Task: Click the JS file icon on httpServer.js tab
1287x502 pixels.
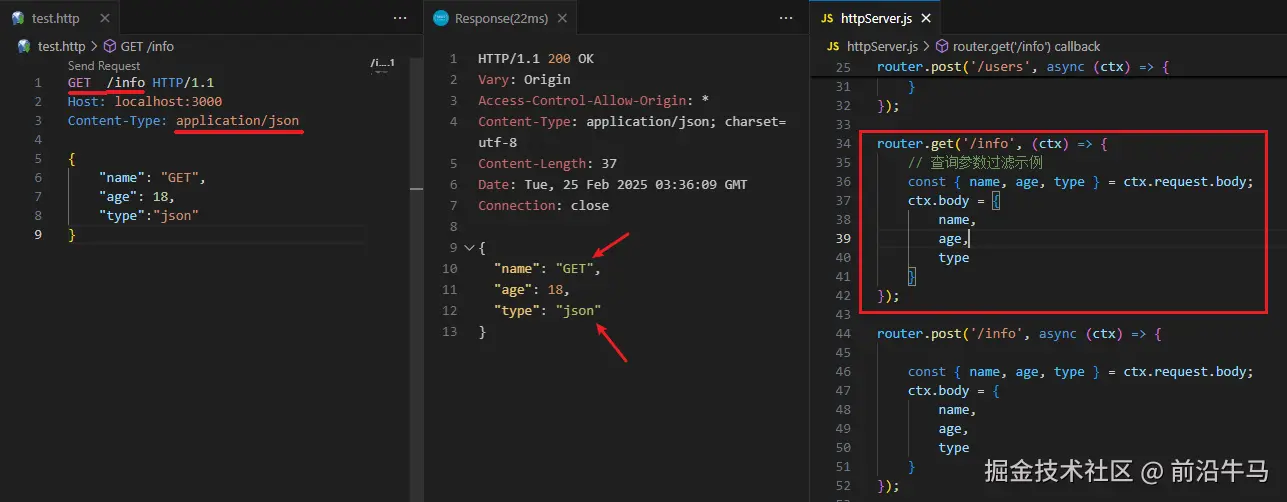Action: [828, 18]
